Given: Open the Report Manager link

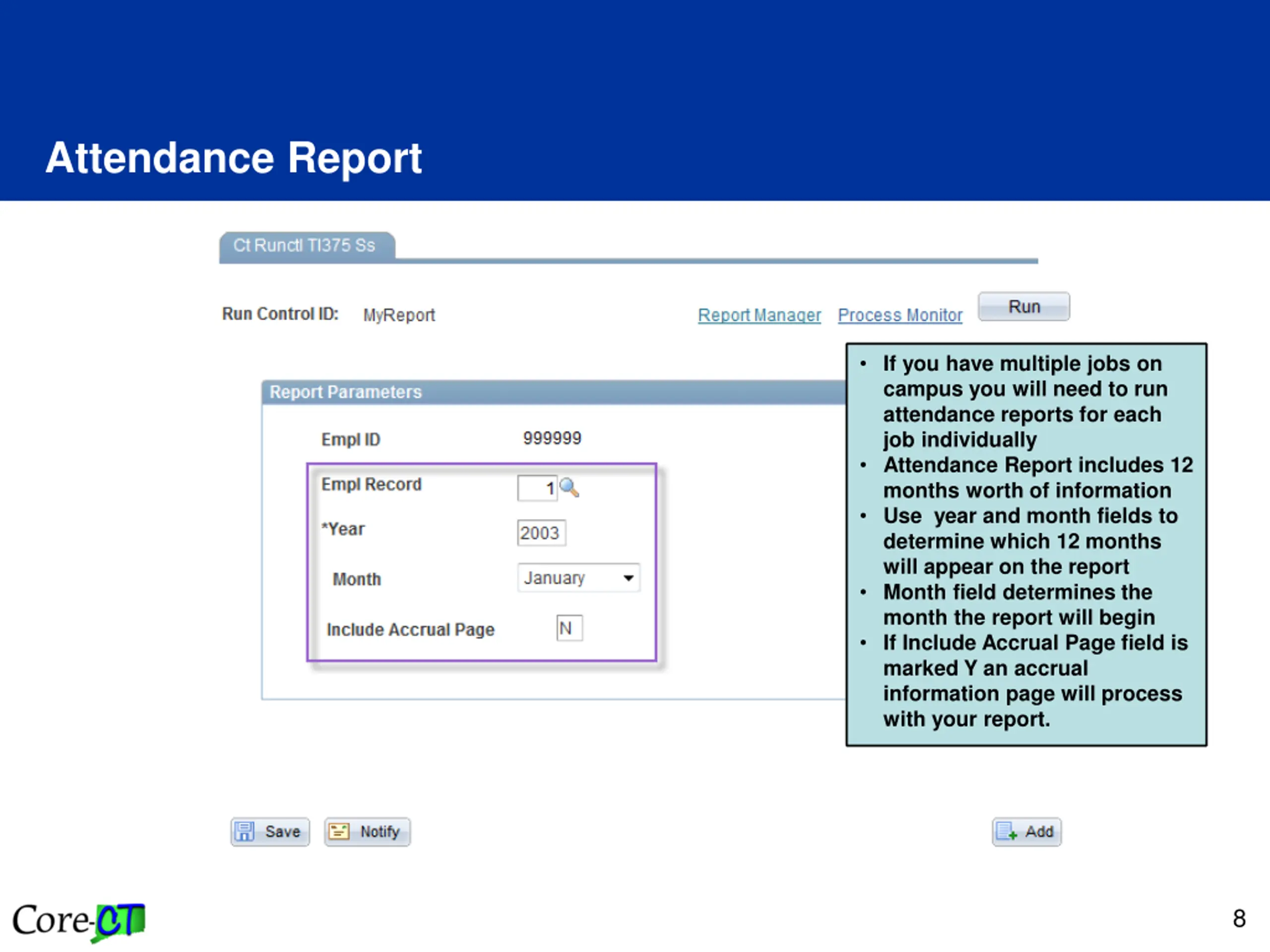Looking at the screenshot, I should coord(759,315).
